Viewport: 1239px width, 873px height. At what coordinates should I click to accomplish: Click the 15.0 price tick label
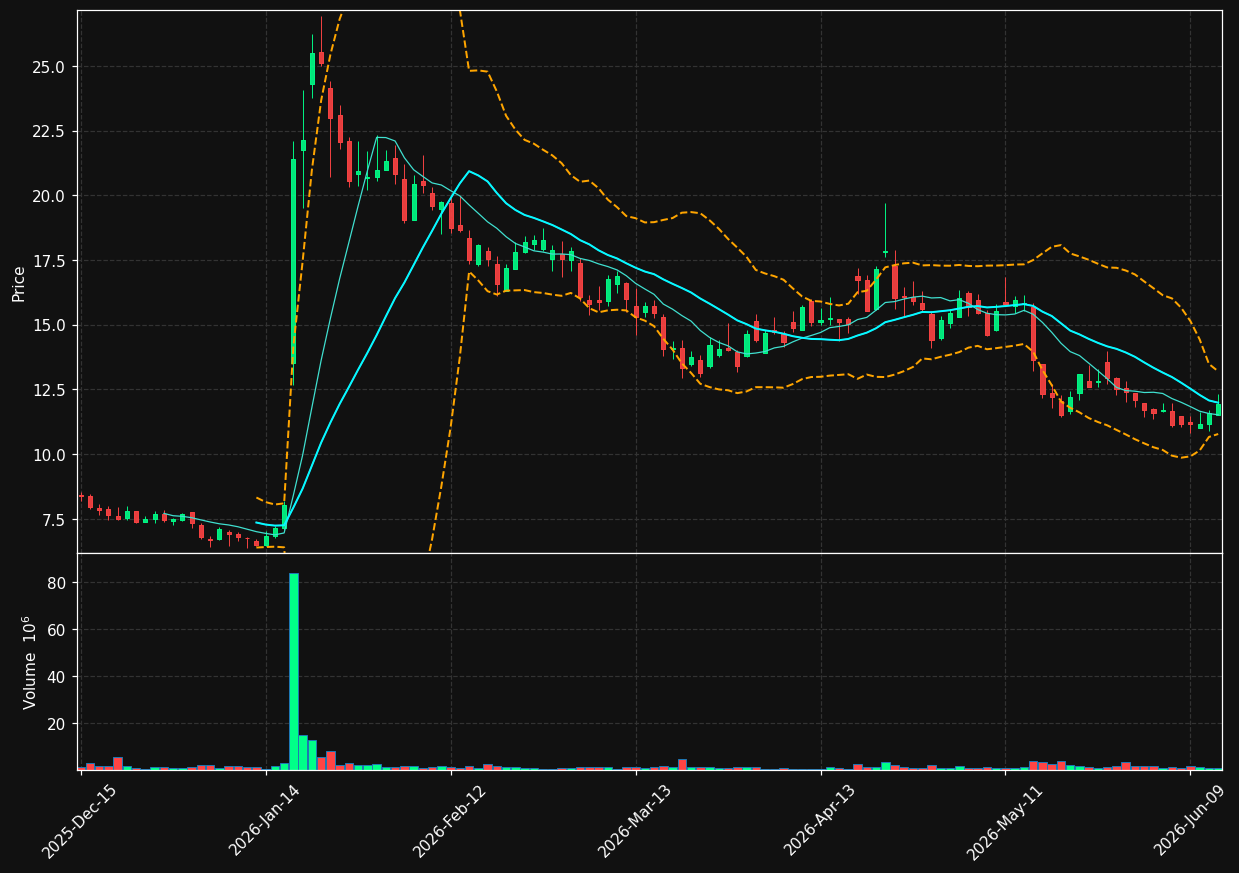pyautogui.click(x=51, y=326)
